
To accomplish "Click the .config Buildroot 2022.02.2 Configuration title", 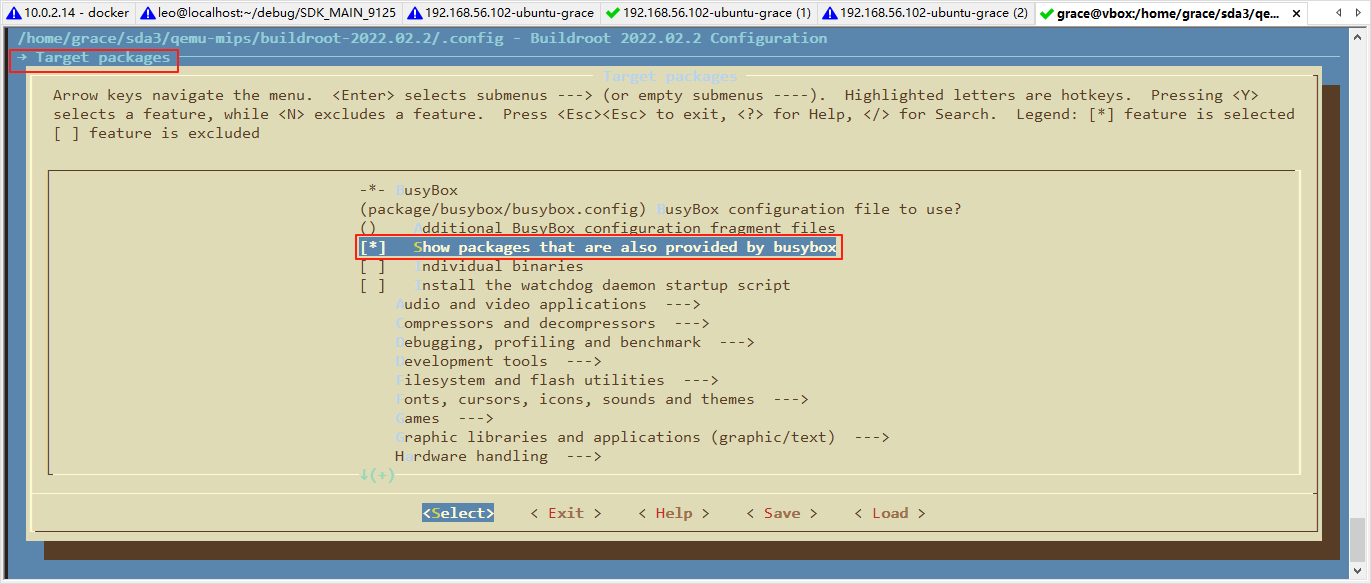I will coord(422,38).
